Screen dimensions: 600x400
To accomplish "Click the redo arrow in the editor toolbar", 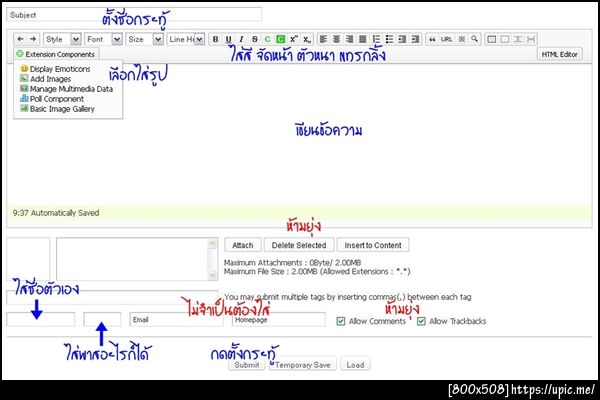I will tap(33, 39).
